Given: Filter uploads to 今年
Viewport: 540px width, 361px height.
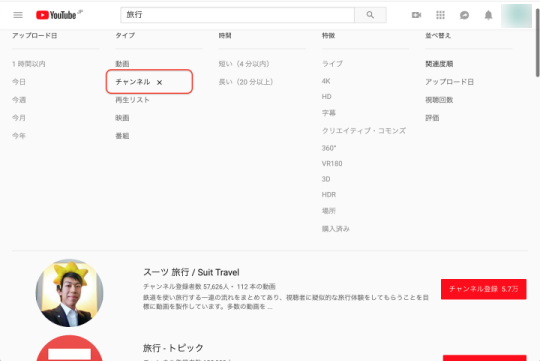Looking at the screenshot, I should coord(19,136).
